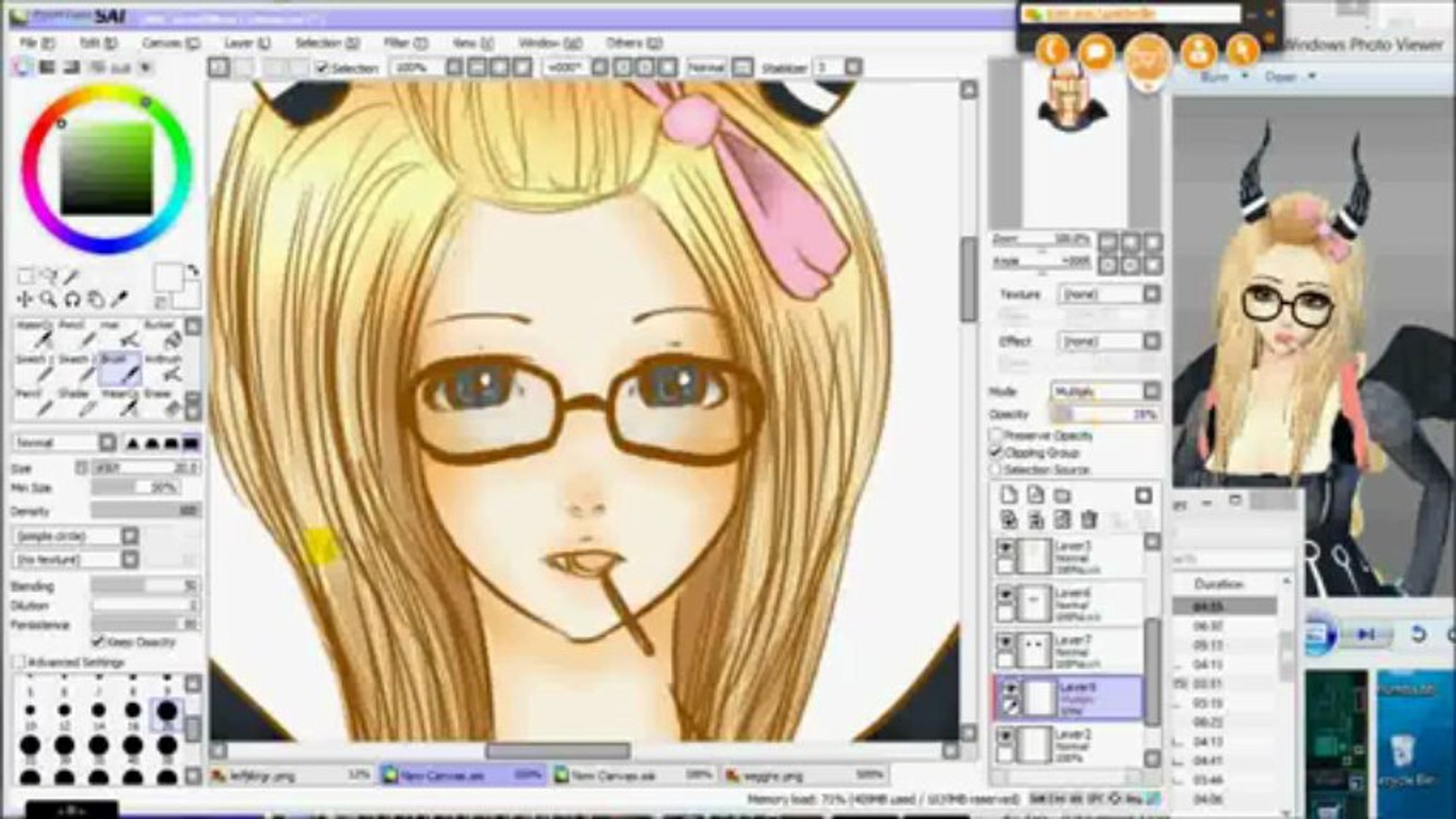
Task: Create a new layer in layer panel
Action: point(1008,496)
